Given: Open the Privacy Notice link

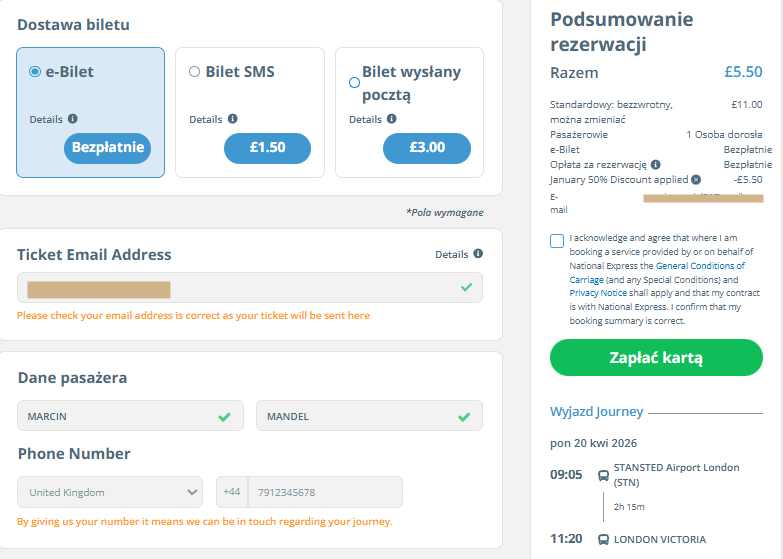Looking at the screenshot, I should 598,293.
